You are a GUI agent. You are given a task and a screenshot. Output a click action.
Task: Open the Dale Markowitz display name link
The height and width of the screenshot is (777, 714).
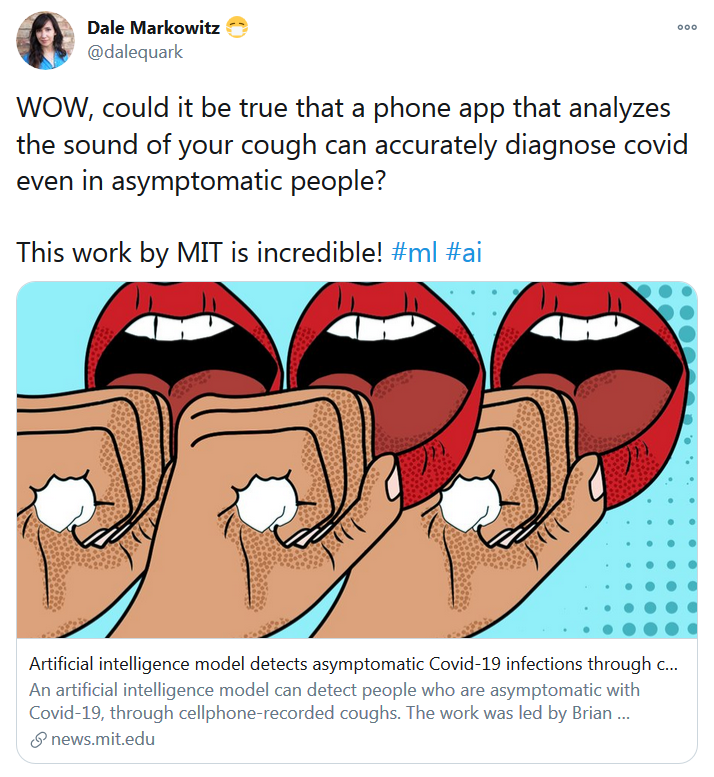(154, 28)
